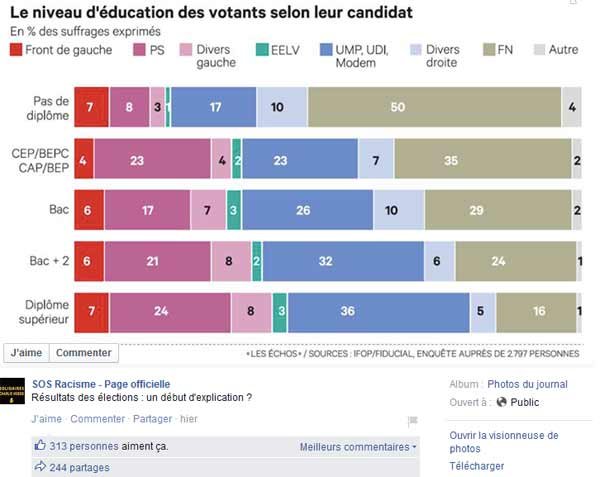
Task: Click Ouvrir la visionneuse de photos
Action: click(x=504, y=442)
